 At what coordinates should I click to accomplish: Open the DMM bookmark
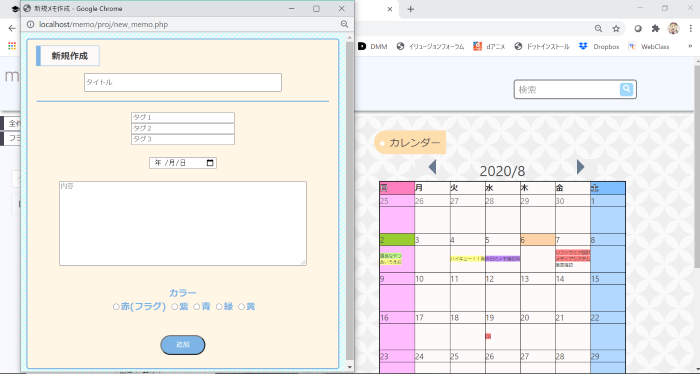click(373, 46)
